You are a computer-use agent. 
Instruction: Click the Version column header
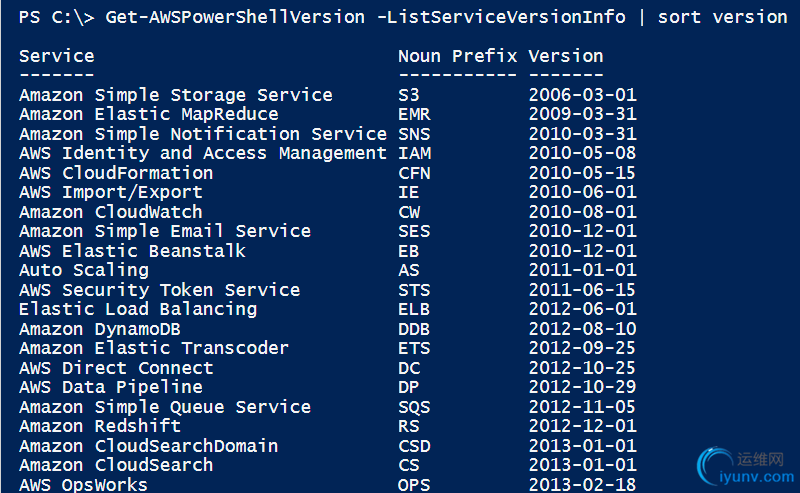[x=565, y=56]
